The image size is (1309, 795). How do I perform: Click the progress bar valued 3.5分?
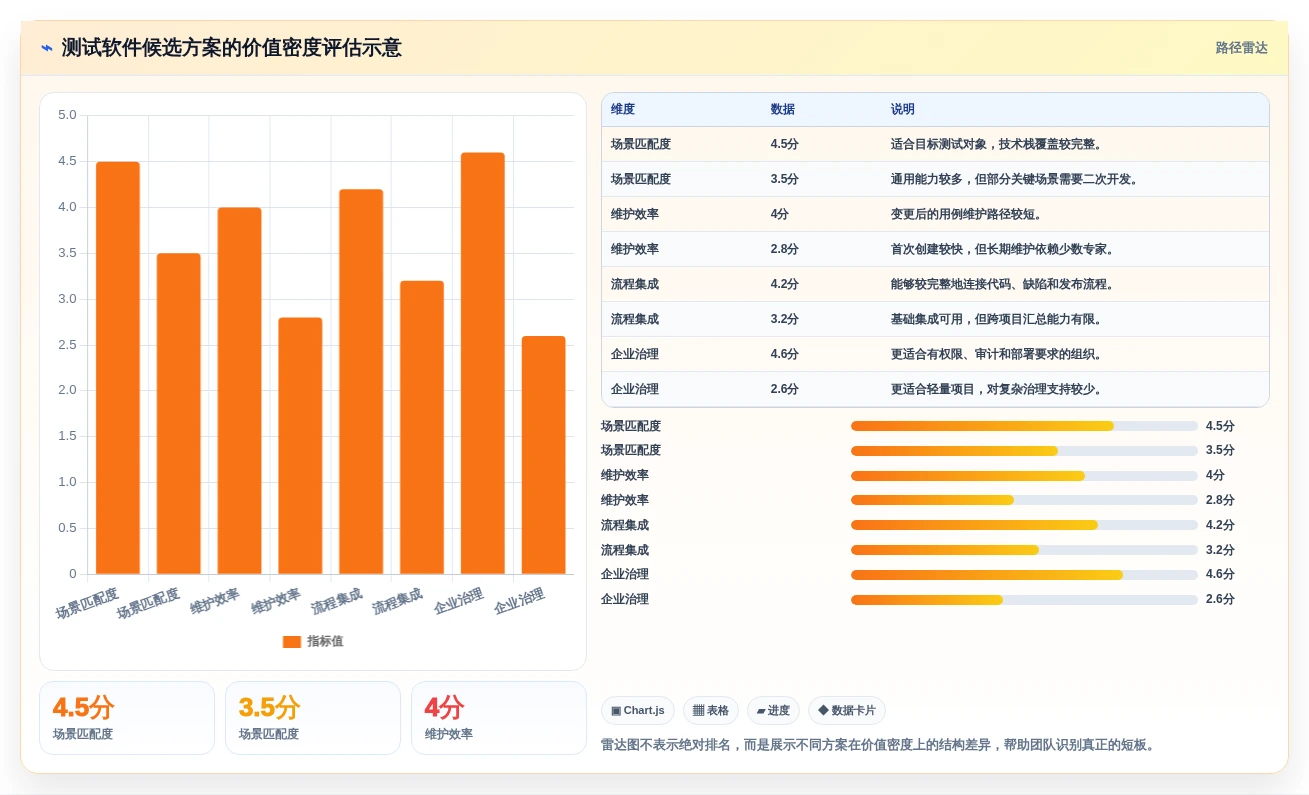click(x=1024, y=451)
